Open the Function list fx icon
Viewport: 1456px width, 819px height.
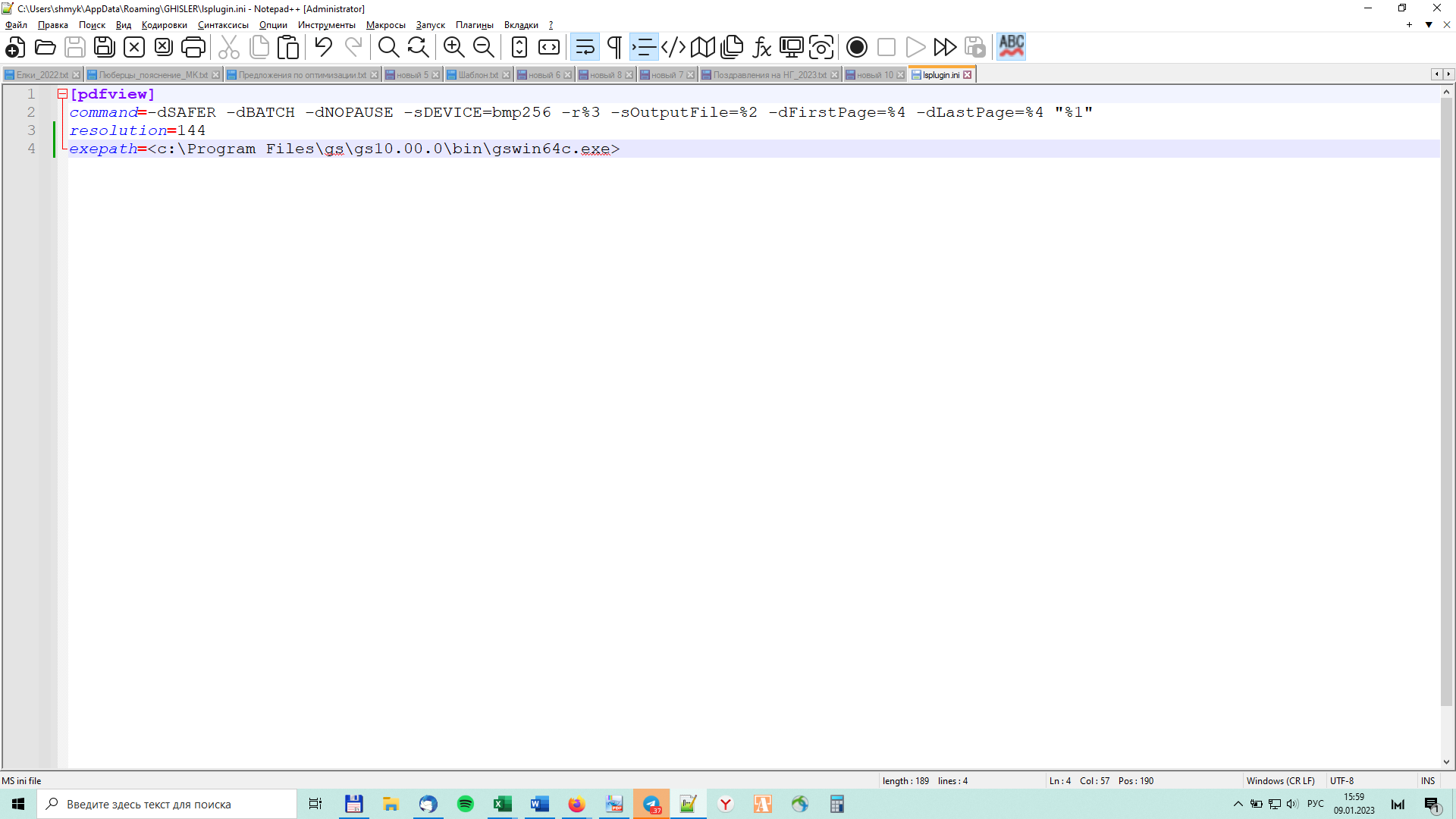coord(761,47)
